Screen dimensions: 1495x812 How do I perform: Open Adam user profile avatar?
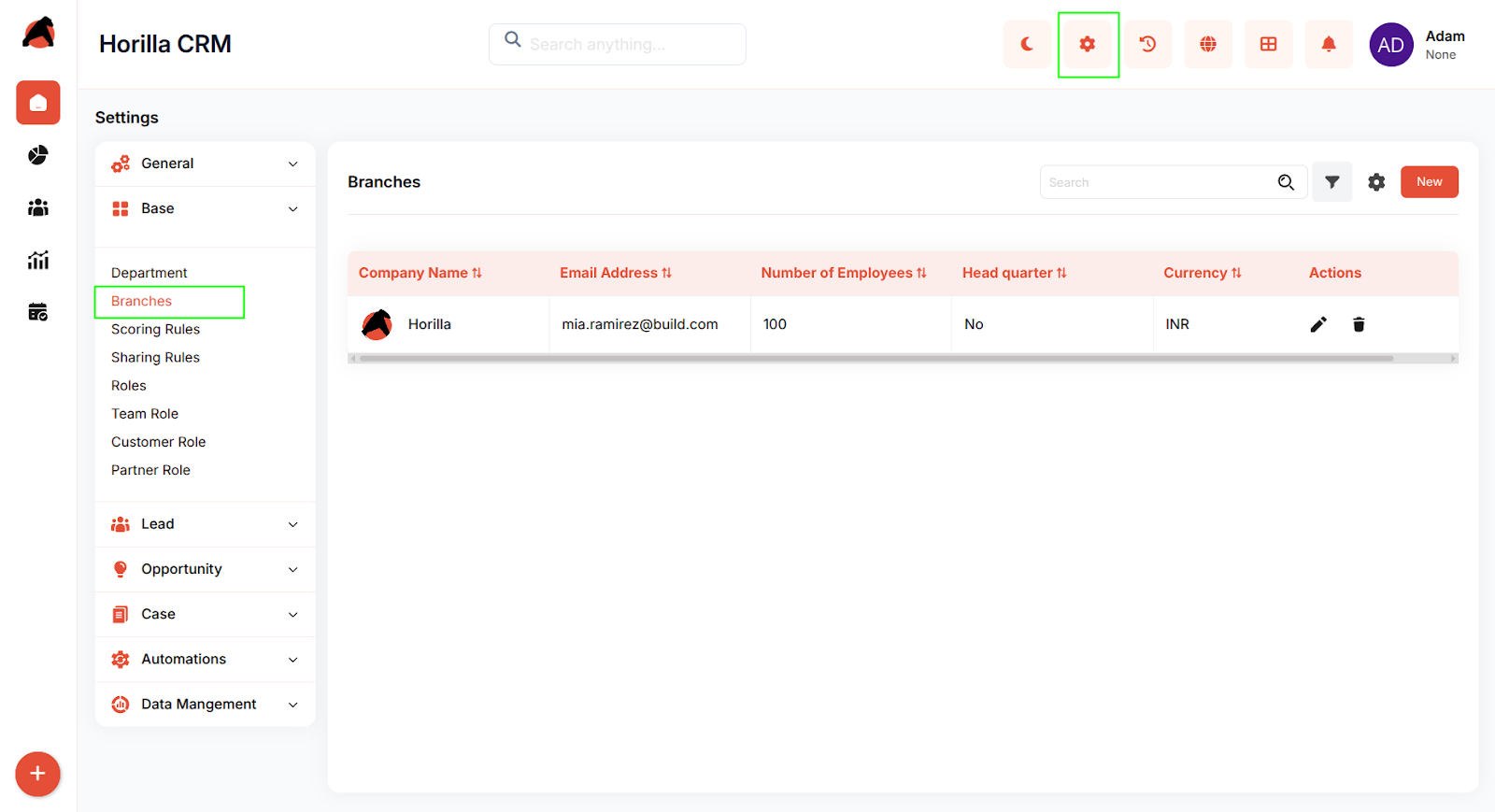click(x=1391, y=45)
